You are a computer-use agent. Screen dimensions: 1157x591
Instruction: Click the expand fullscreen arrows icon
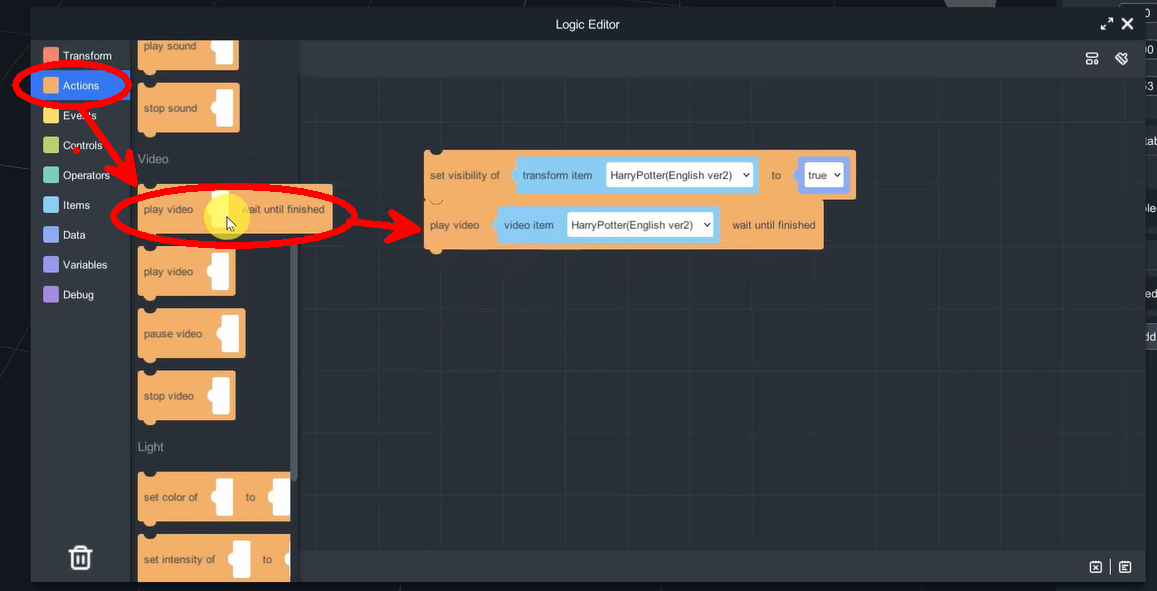[1107, 24]
